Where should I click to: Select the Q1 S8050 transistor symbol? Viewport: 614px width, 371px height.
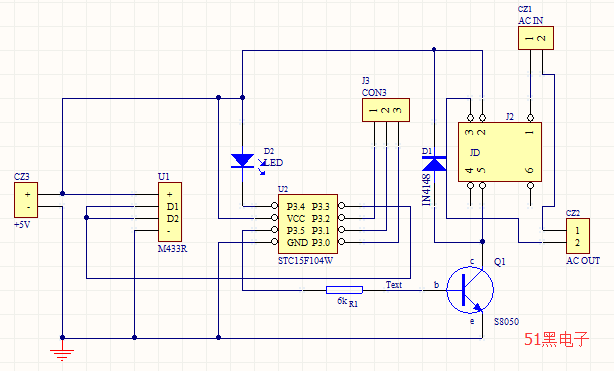[x=470, y=290]
